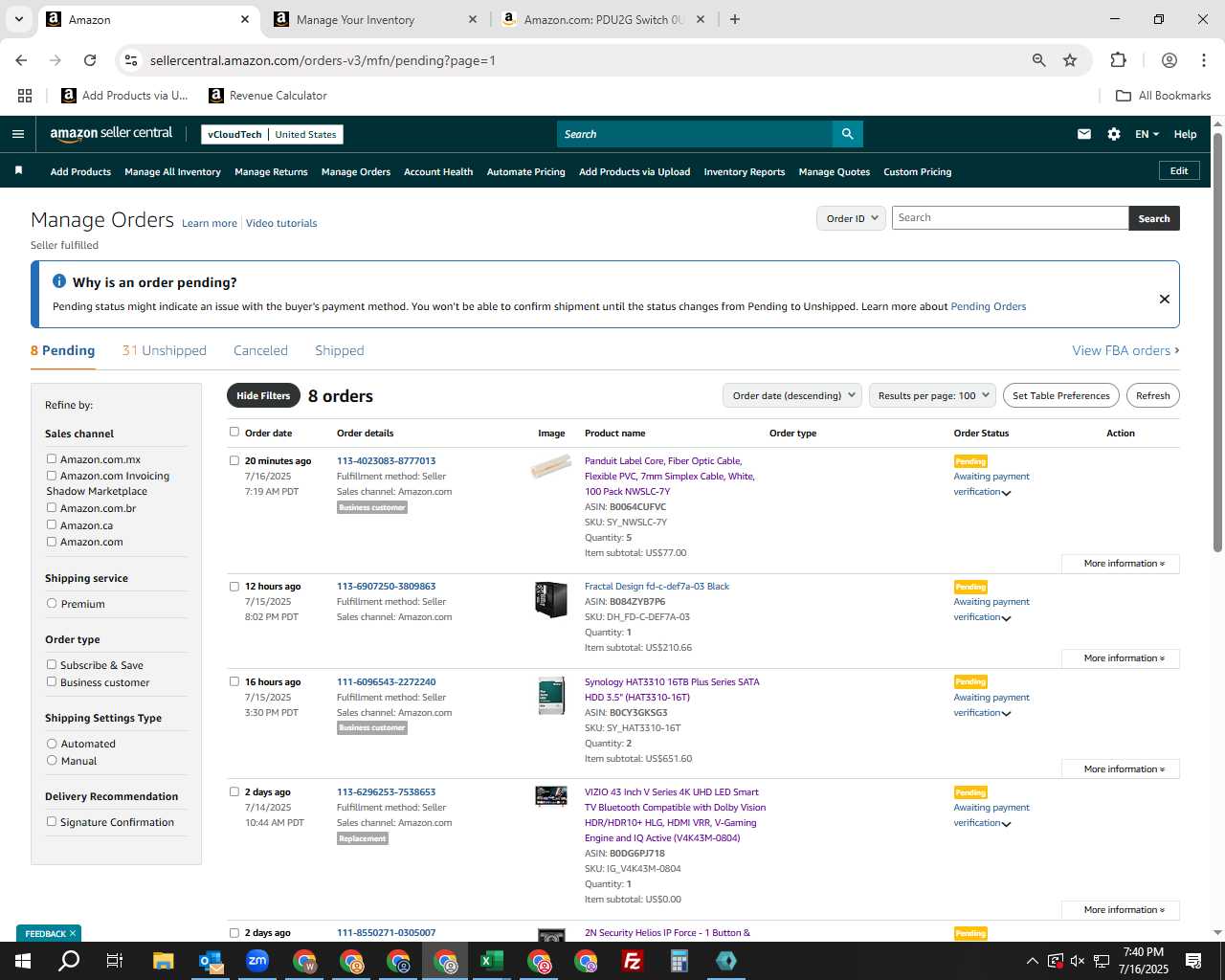Viewport: 1225px width, 980px height.
Task: Open the Chrome profile icon
Action: [x=1169, y=60]
